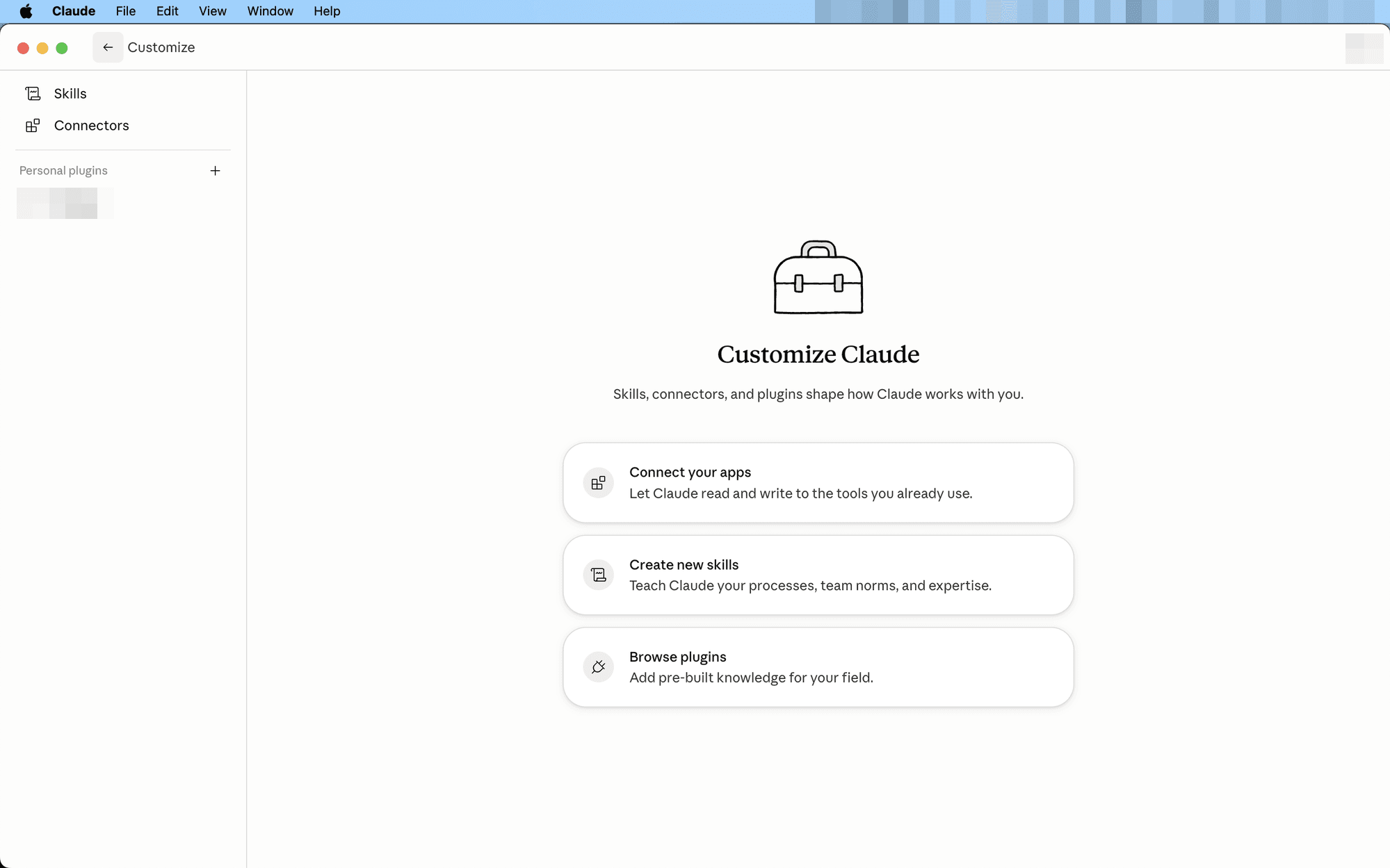Open the View menu
The image size is (1390, 868).
pos(213,11)
